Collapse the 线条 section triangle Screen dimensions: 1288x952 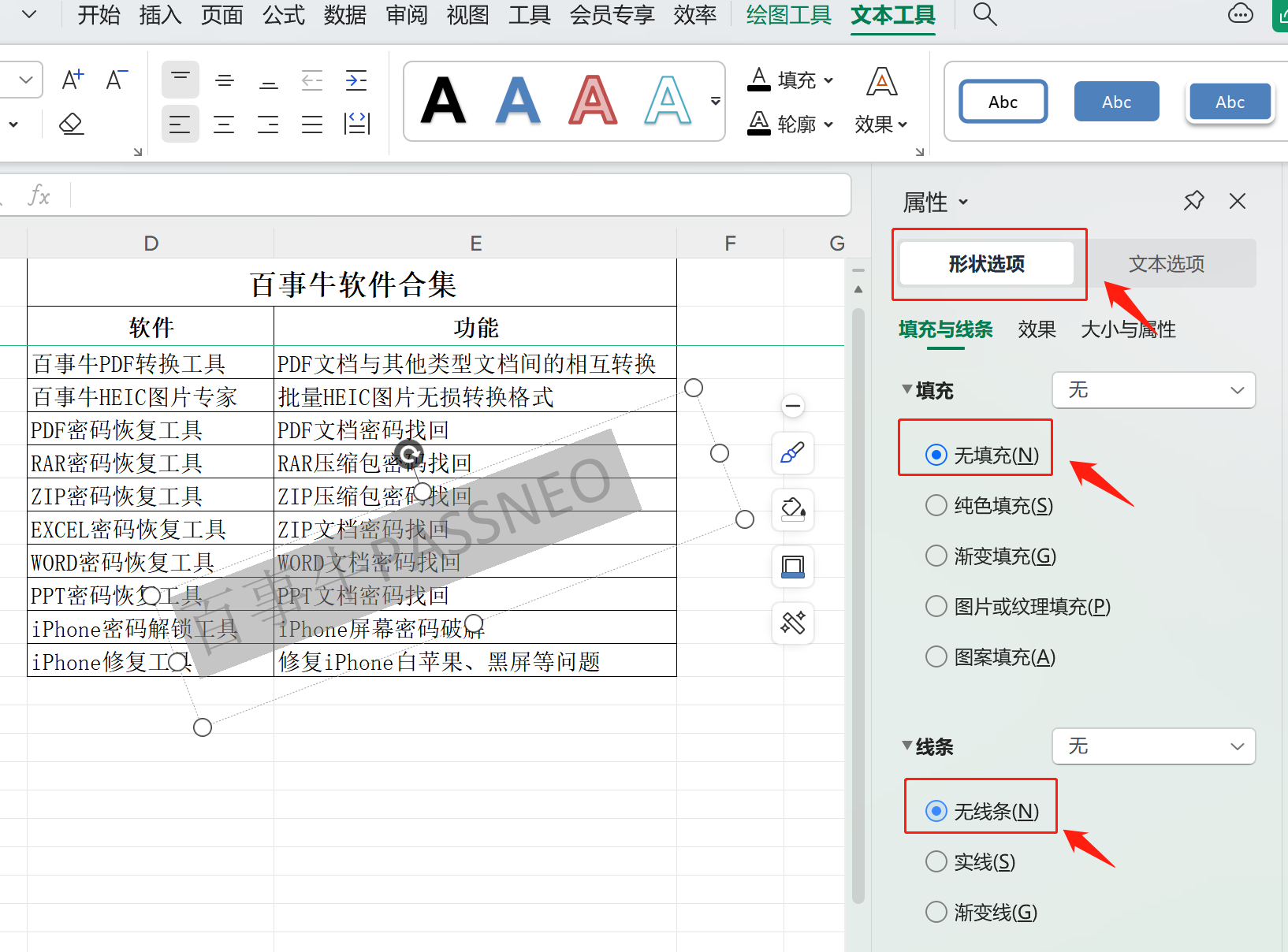[x=907, y=746]
